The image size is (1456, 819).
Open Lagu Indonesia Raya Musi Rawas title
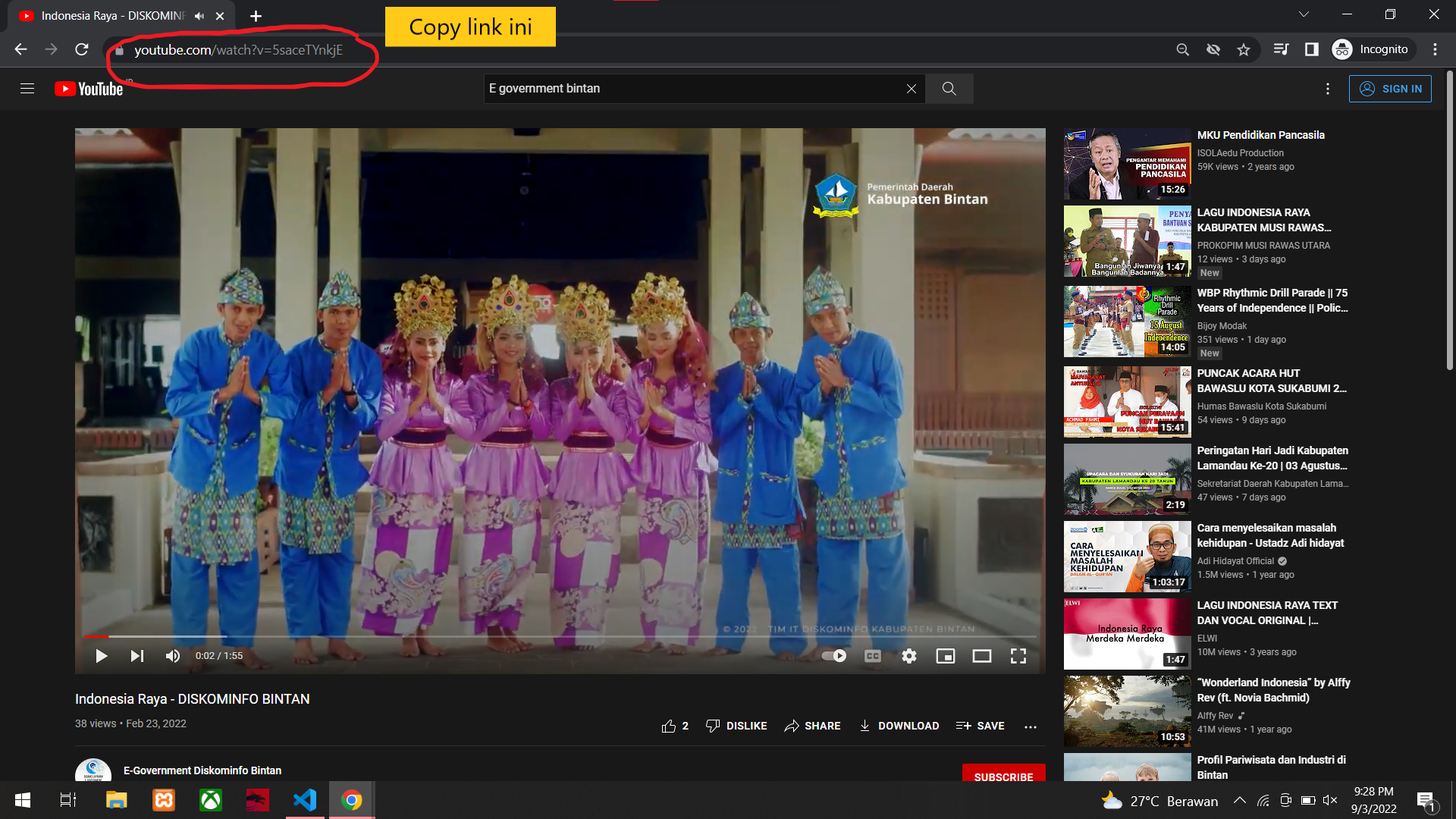click(1264, 220)
